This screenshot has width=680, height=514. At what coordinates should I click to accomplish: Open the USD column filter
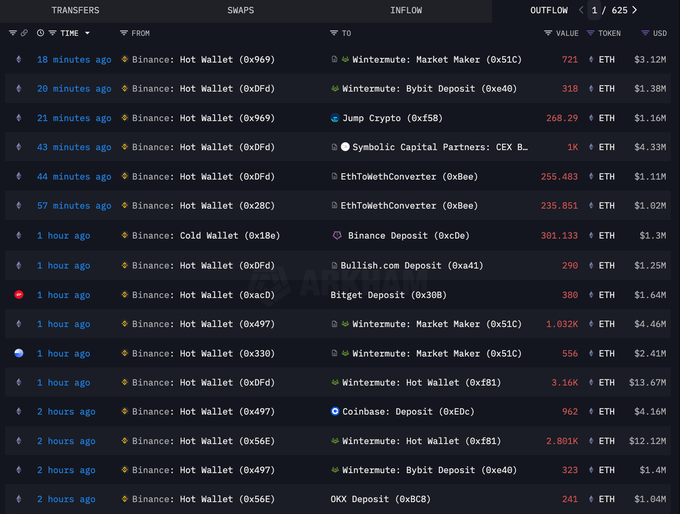(645, 33)
